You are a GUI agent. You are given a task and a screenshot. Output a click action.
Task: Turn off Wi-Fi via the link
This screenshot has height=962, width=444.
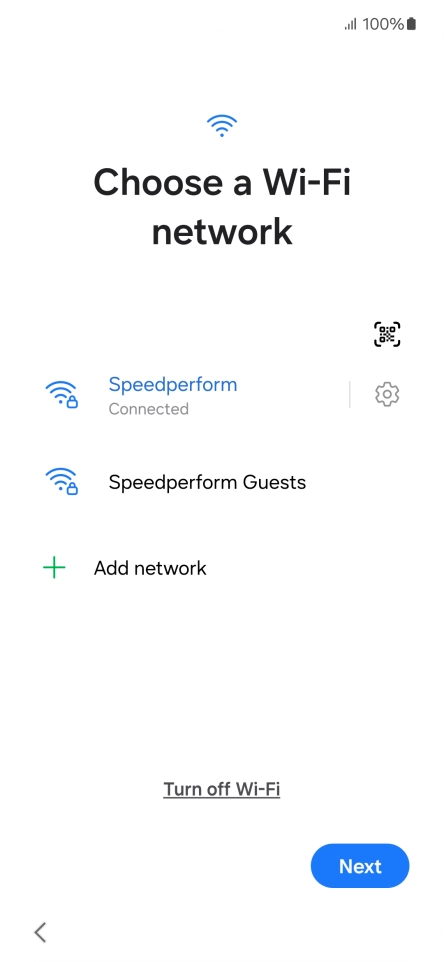221,789
